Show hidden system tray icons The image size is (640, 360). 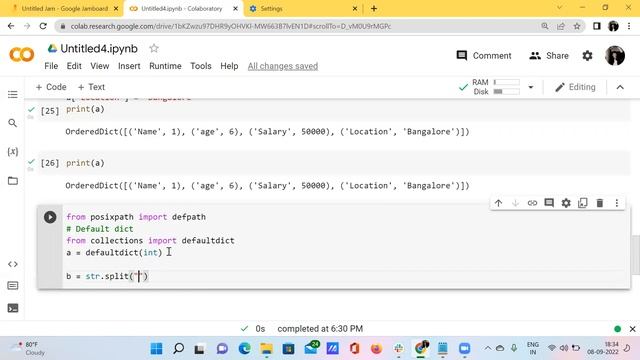(488, 348)
